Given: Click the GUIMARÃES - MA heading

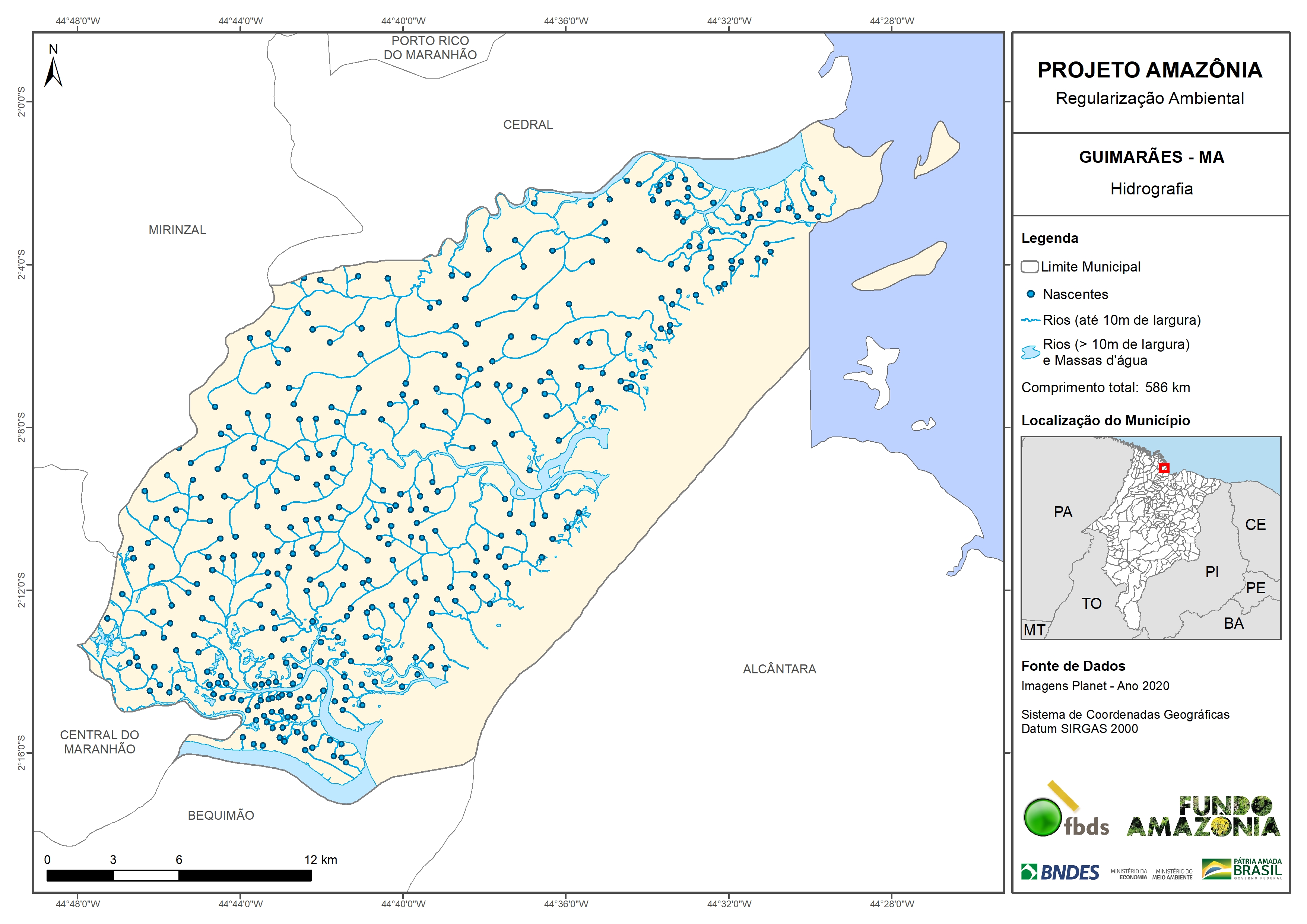Looking at the screenshot, I should [x=1151, y=157].
